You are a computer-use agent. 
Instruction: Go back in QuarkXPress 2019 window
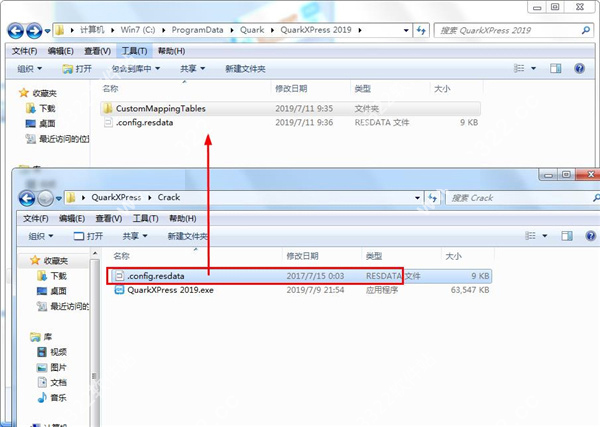click(16, 31)
